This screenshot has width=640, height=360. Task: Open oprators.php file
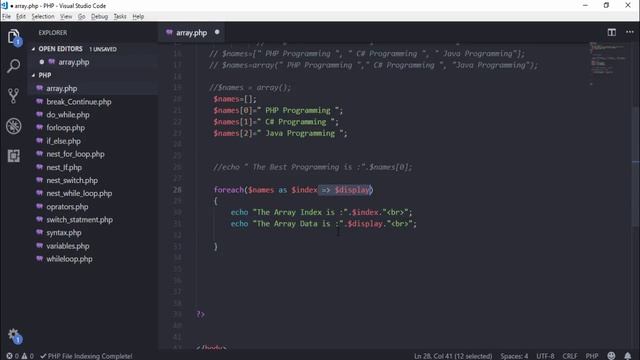(67, 207)
